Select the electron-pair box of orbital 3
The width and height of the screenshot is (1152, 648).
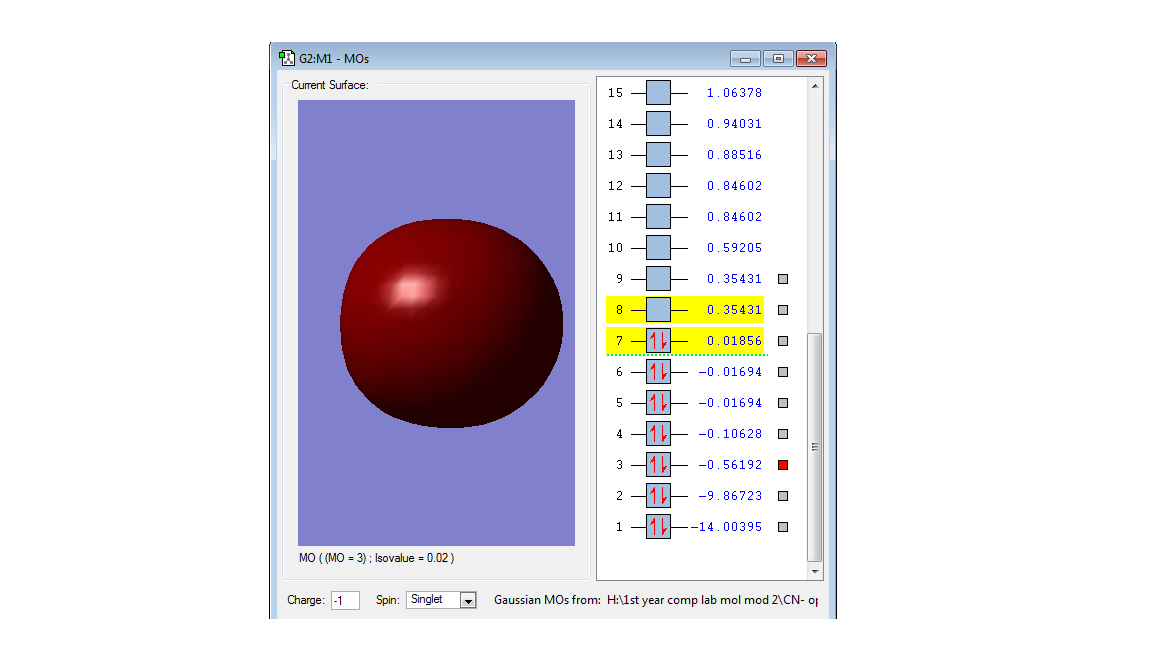[x=658, y=464]
